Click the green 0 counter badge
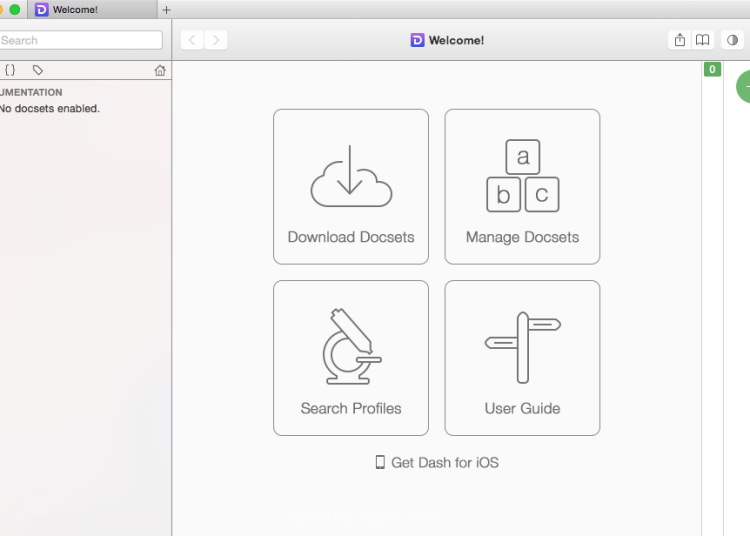Screen dimensions: 750x536 pos(712,69)
